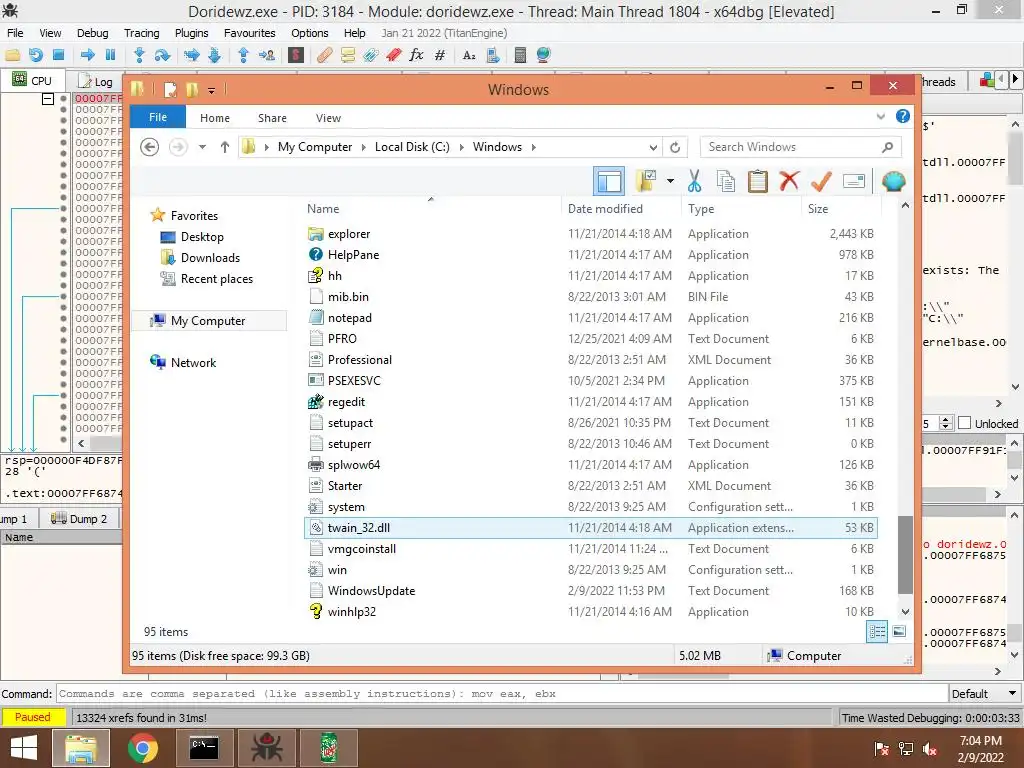Paste using the clipboard icon

(758, 181)
